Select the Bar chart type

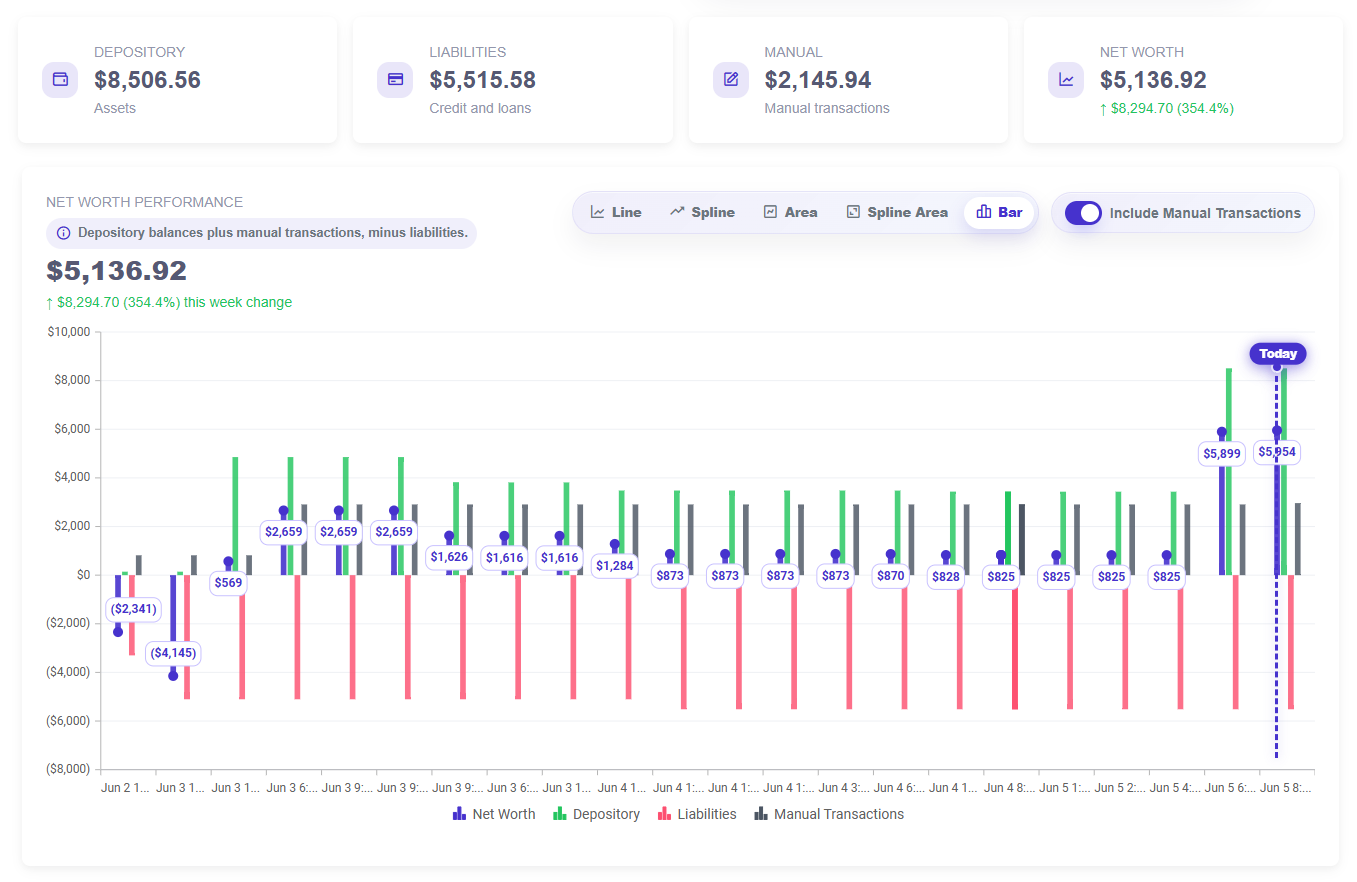[999, 212]
